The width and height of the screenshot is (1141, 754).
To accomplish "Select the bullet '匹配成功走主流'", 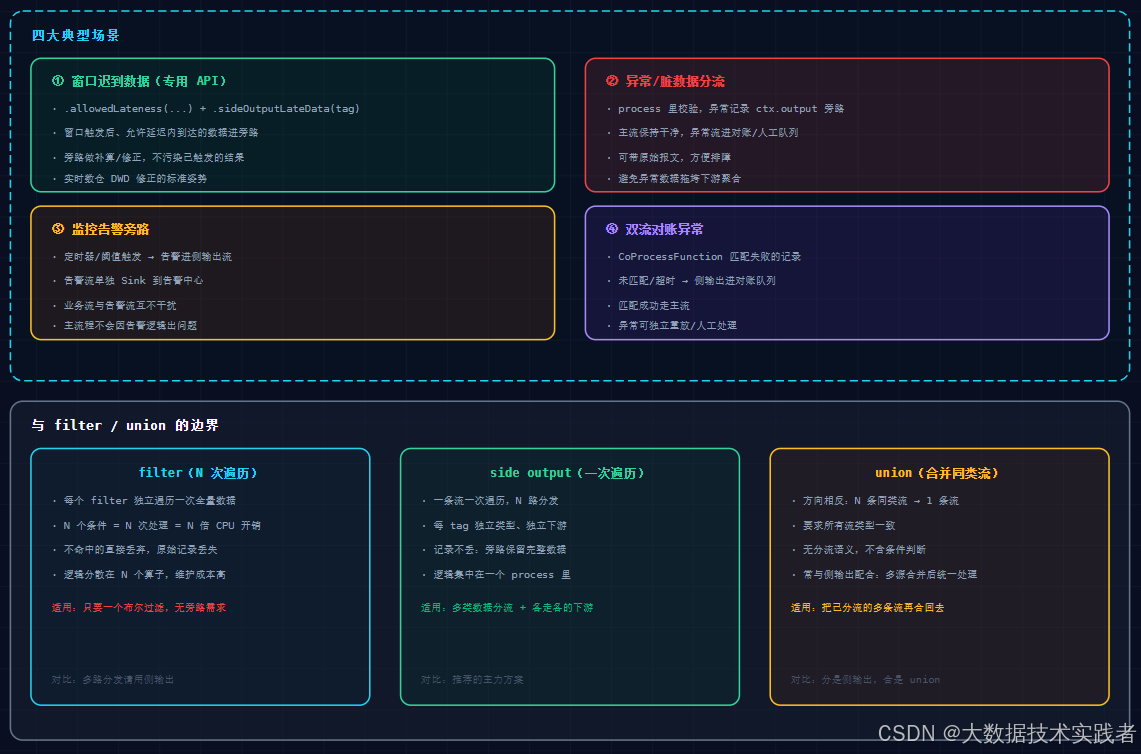I will click(653, 306).
